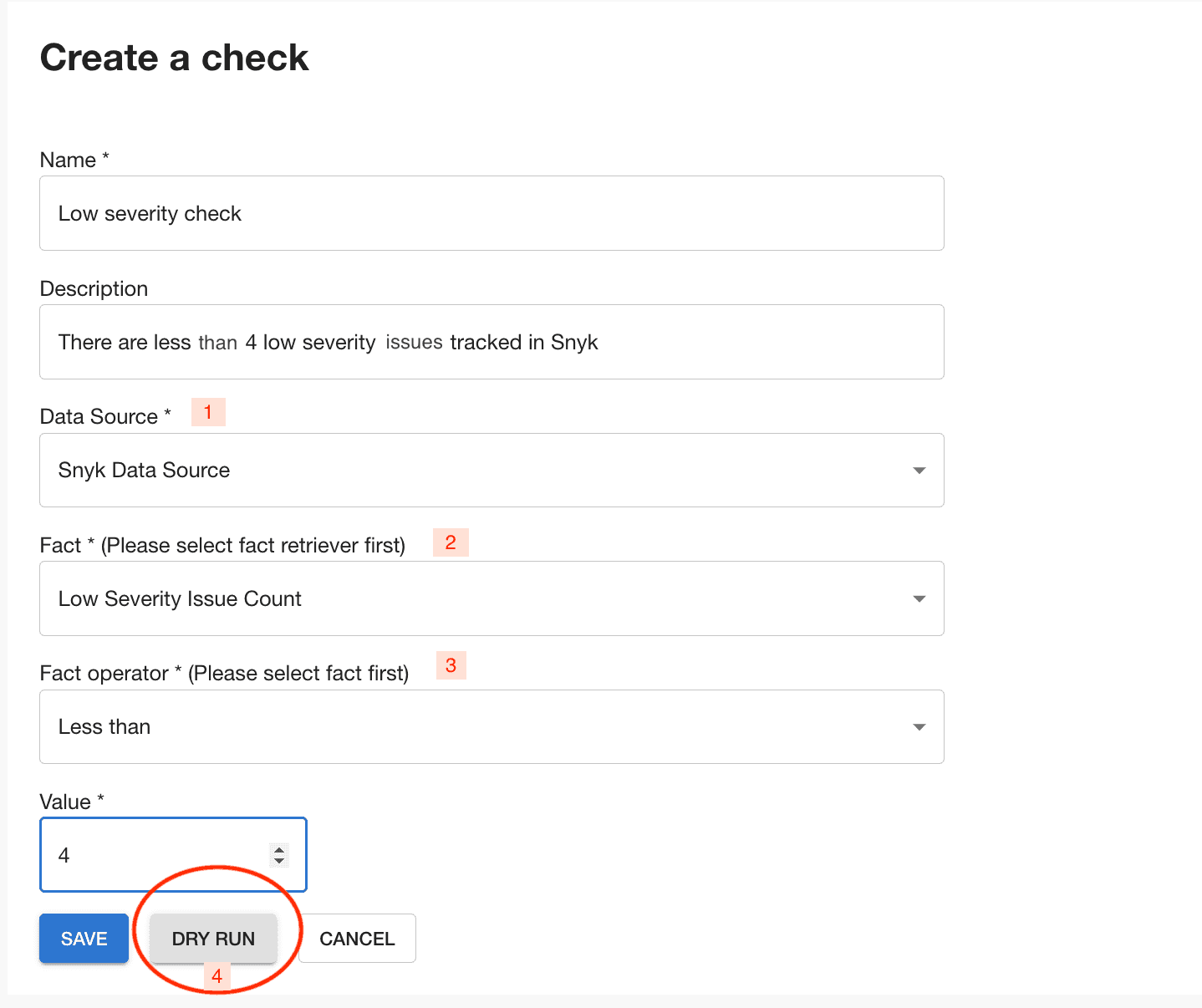The image size is (1202, 1008).
Task: Click the 'Data Source *' label
Action: (105, 416)
